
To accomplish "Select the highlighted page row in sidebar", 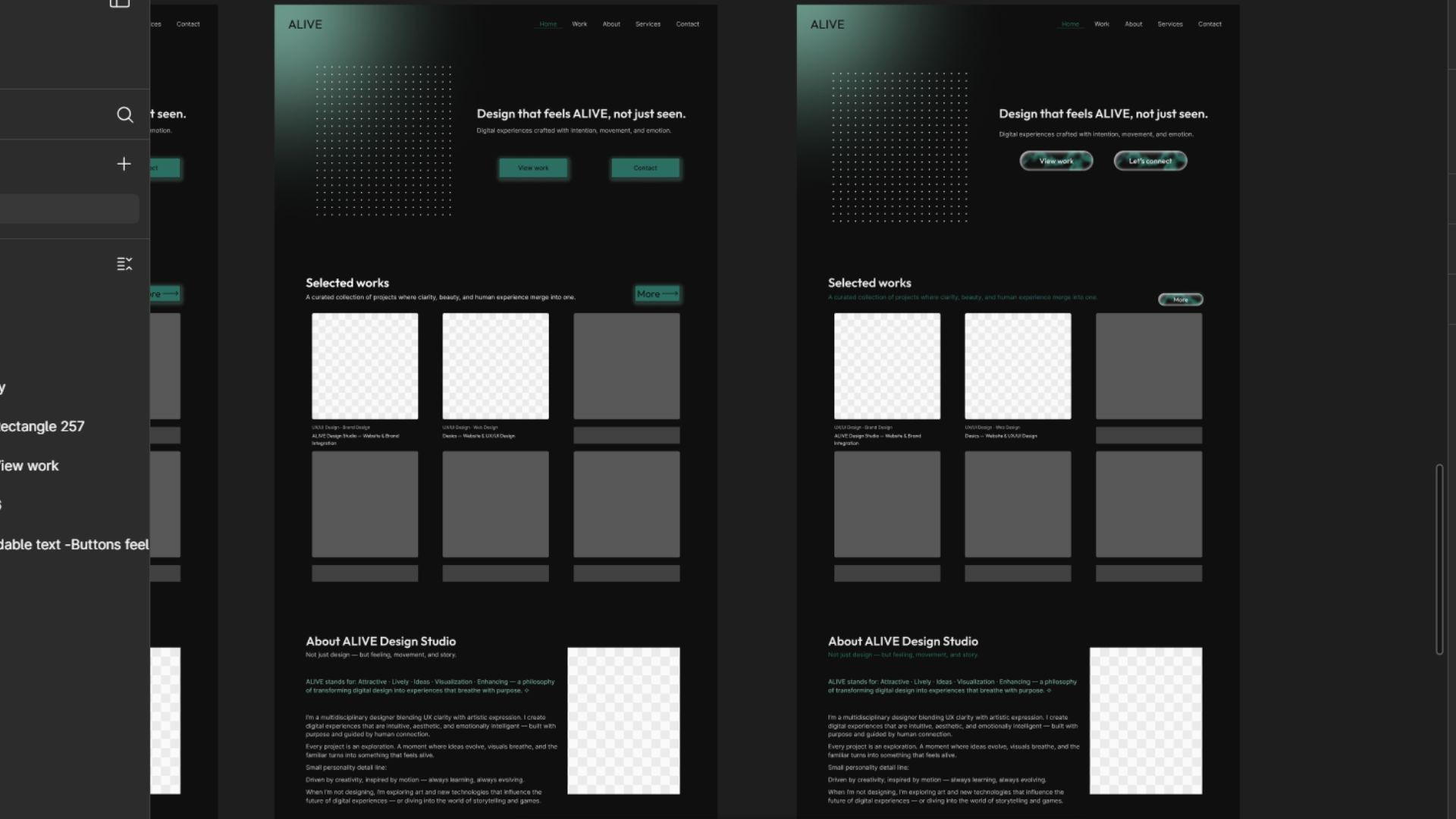I will point(68,209).
